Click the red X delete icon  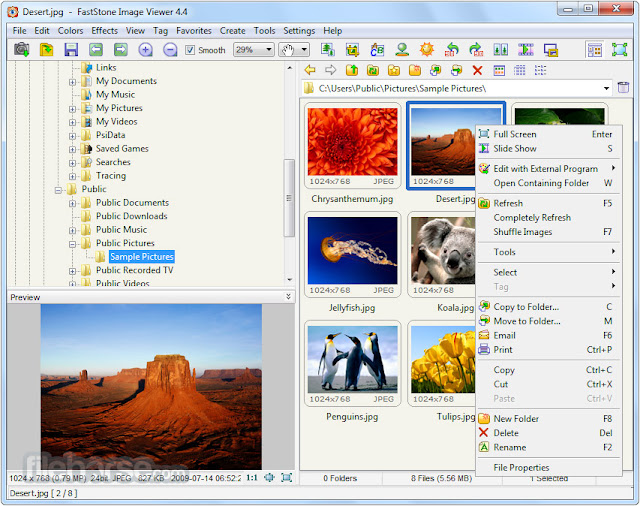tap(477, 71)
